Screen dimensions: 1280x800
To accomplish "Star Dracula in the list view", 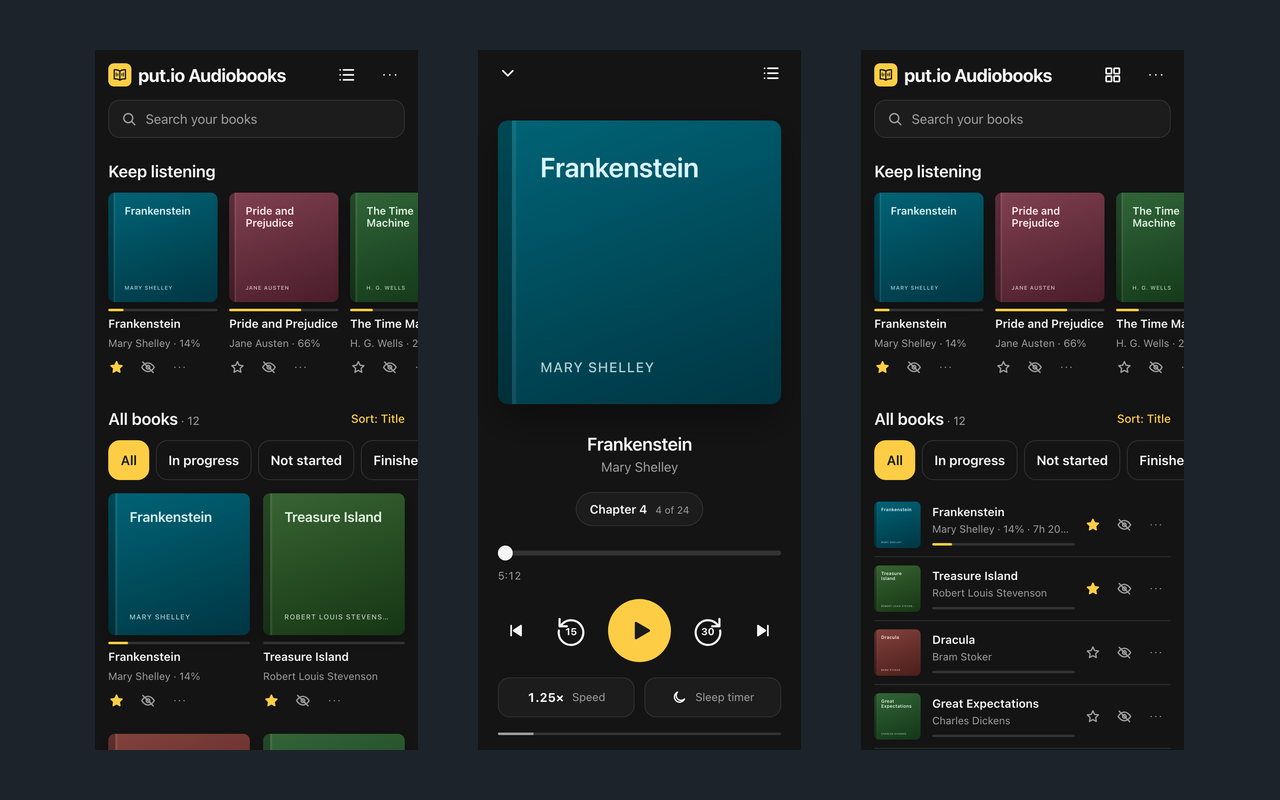I will coord(1093,652).
